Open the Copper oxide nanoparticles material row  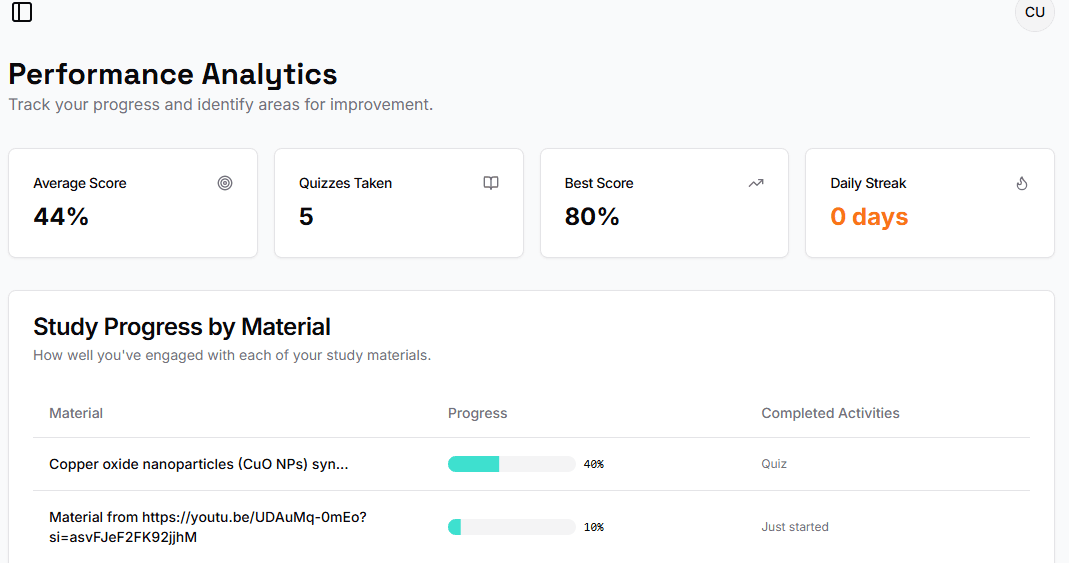[198, 464]
